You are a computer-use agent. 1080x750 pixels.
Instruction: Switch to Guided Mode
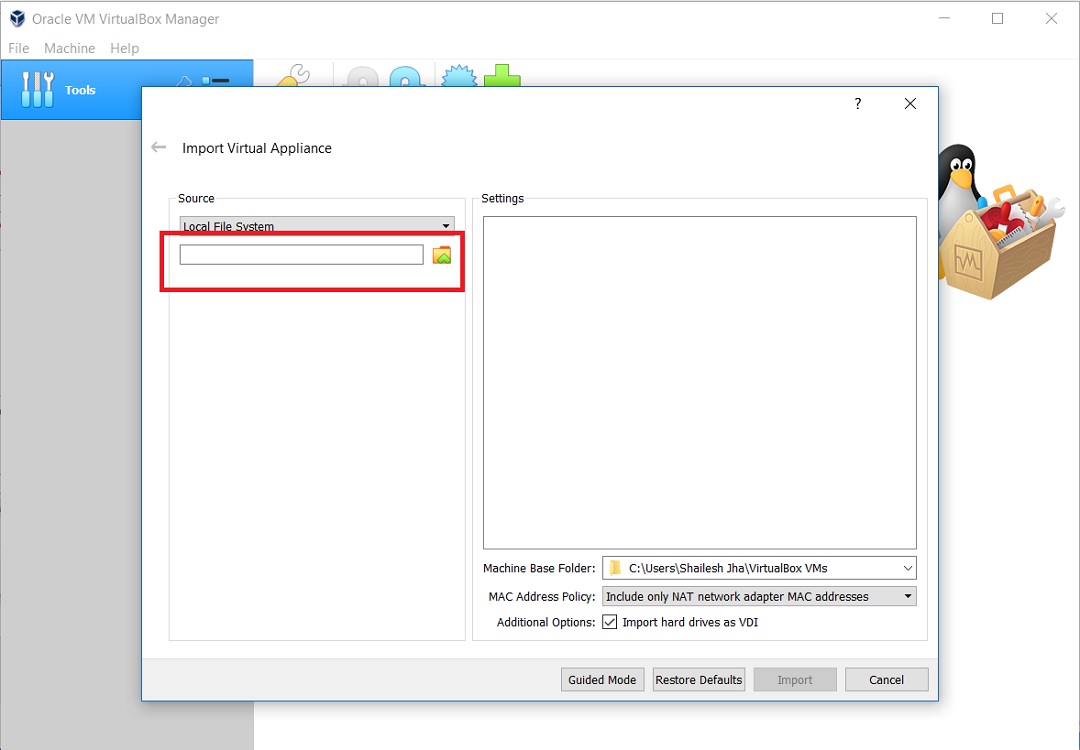click(603, 680)
